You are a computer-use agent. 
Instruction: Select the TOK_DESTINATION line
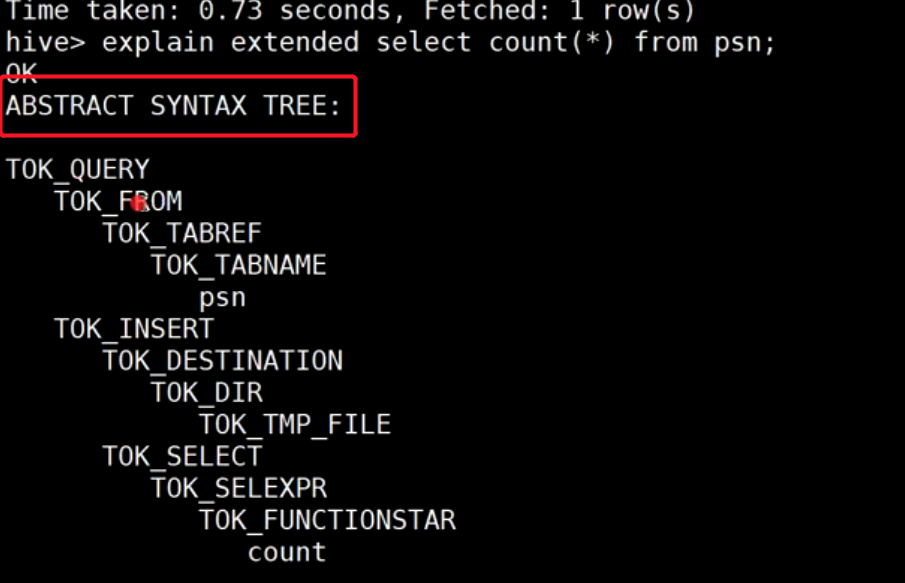pyautogui.click(x=223, y=361)
